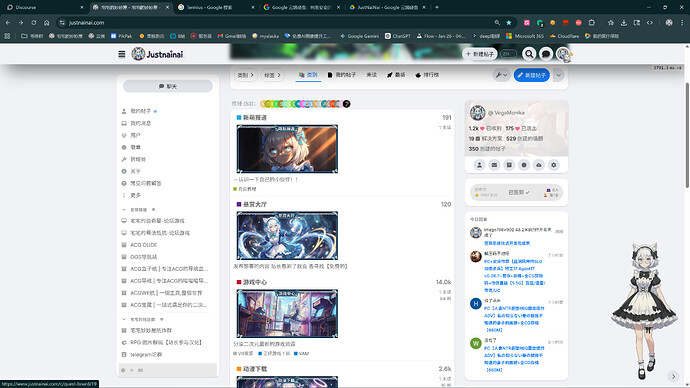Open the GGS导航站 sidebar link
The image size is (690, 388).
[143, 256]
